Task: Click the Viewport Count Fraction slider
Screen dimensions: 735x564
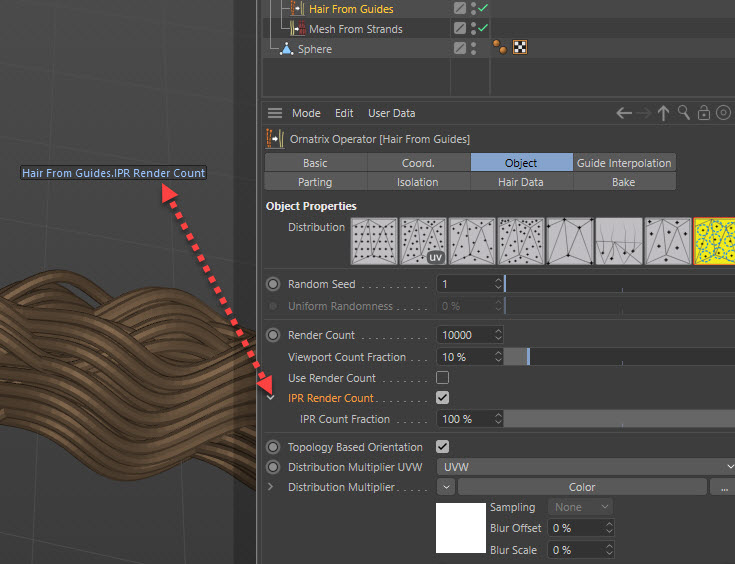Action: pyautogui.click(x=618, y=357)
